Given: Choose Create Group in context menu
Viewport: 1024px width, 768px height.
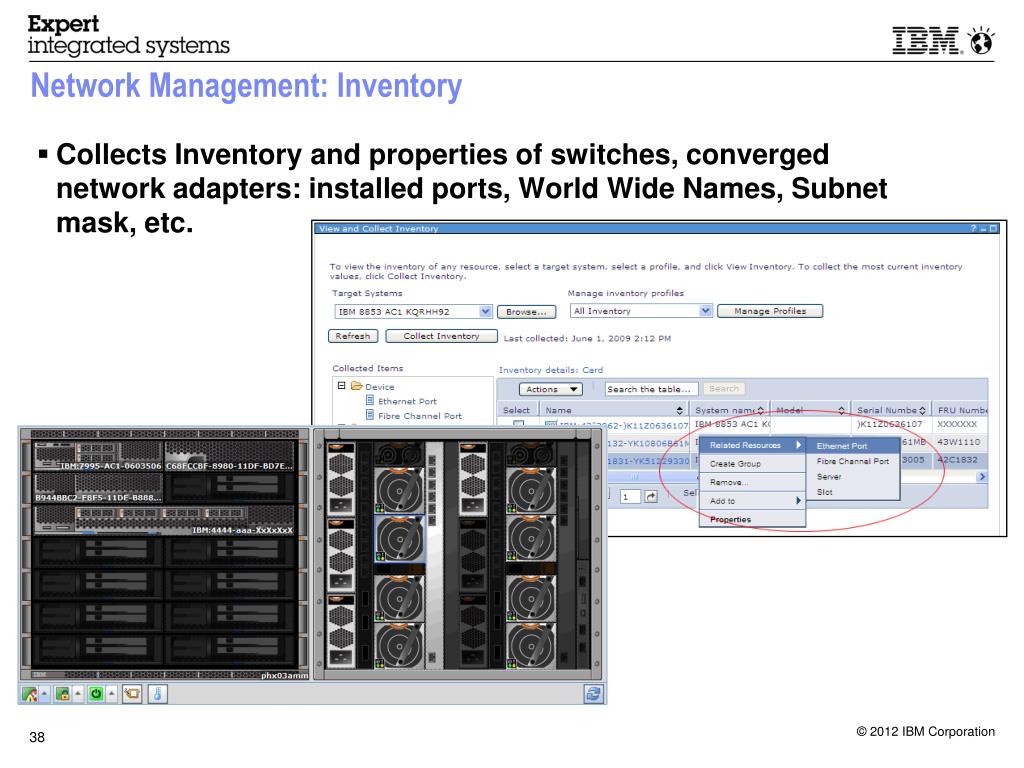Looking at the screenshot, I should 752,464.
